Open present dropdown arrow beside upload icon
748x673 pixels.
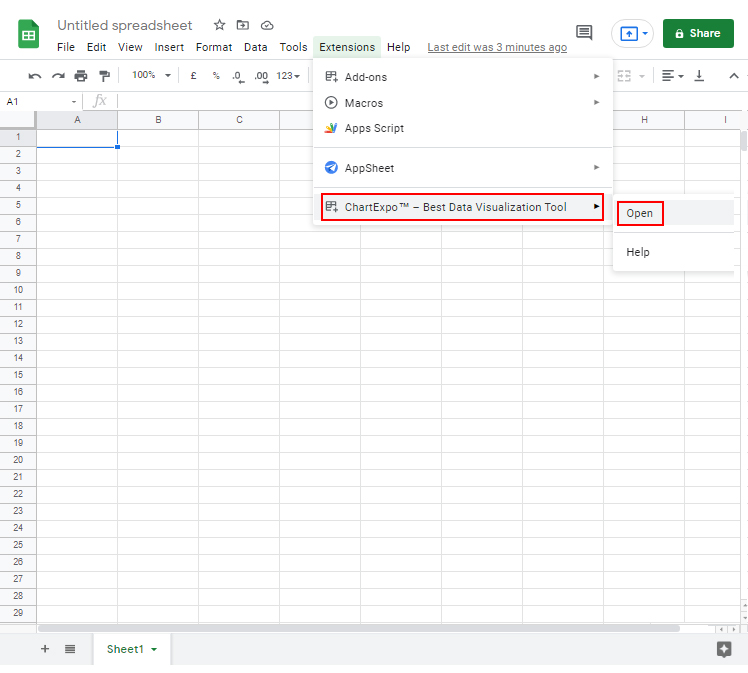[x=645, y=34]
